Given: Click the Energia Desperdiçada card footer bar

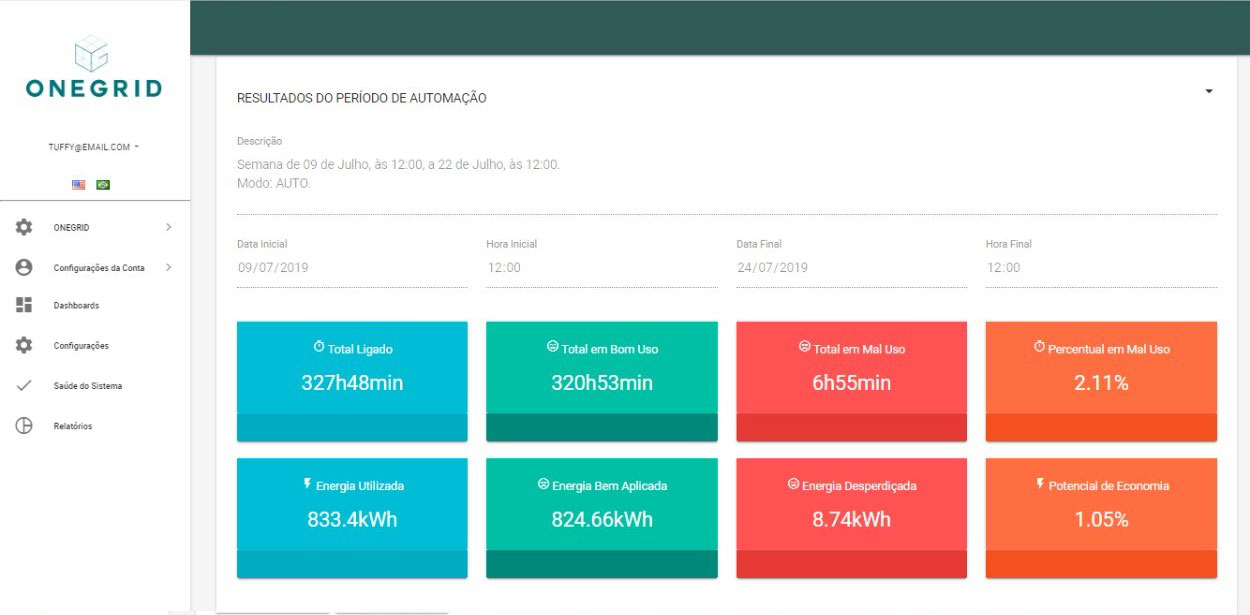Looking at the screenshot, I should (x=851, y=564).
